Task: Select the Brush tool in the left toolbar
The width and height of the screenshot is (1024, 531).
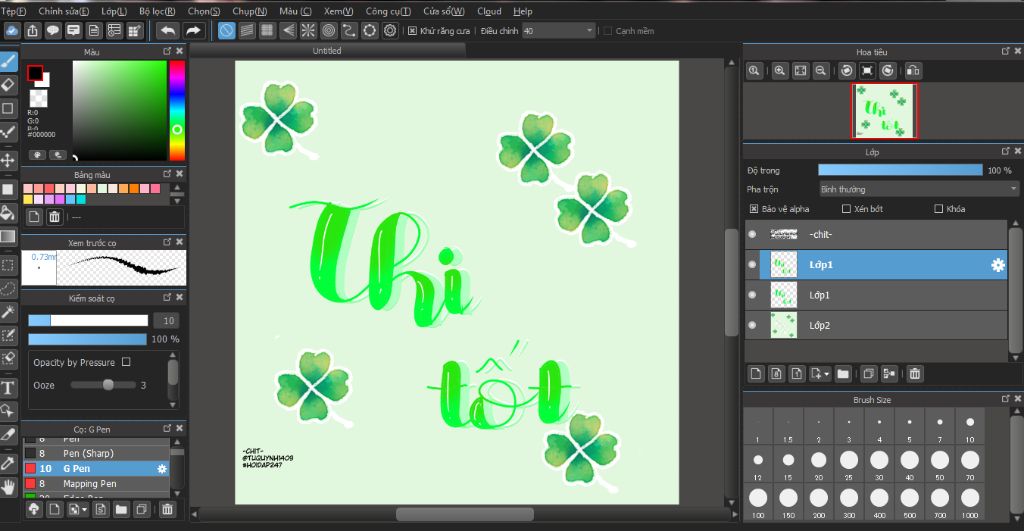Action: [x=8, y=61]
